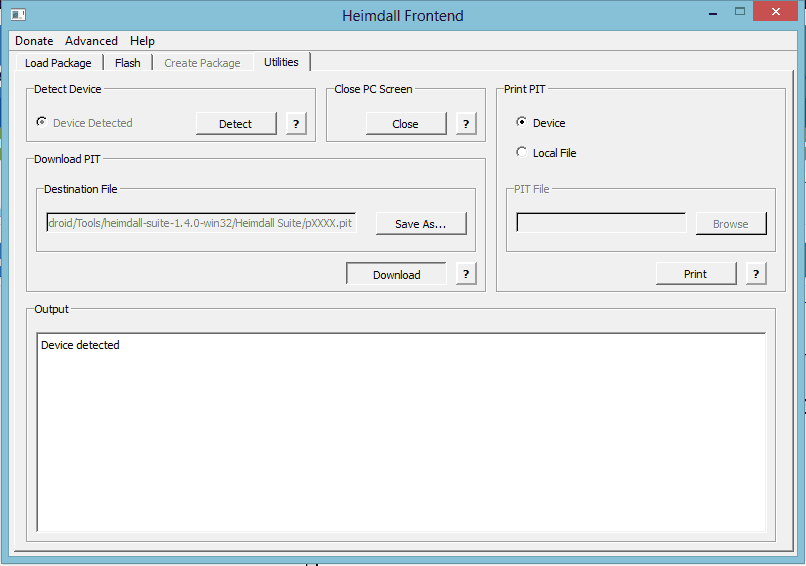Open the Donate menu
Screen dimensions: 806x566
[34, 41]
